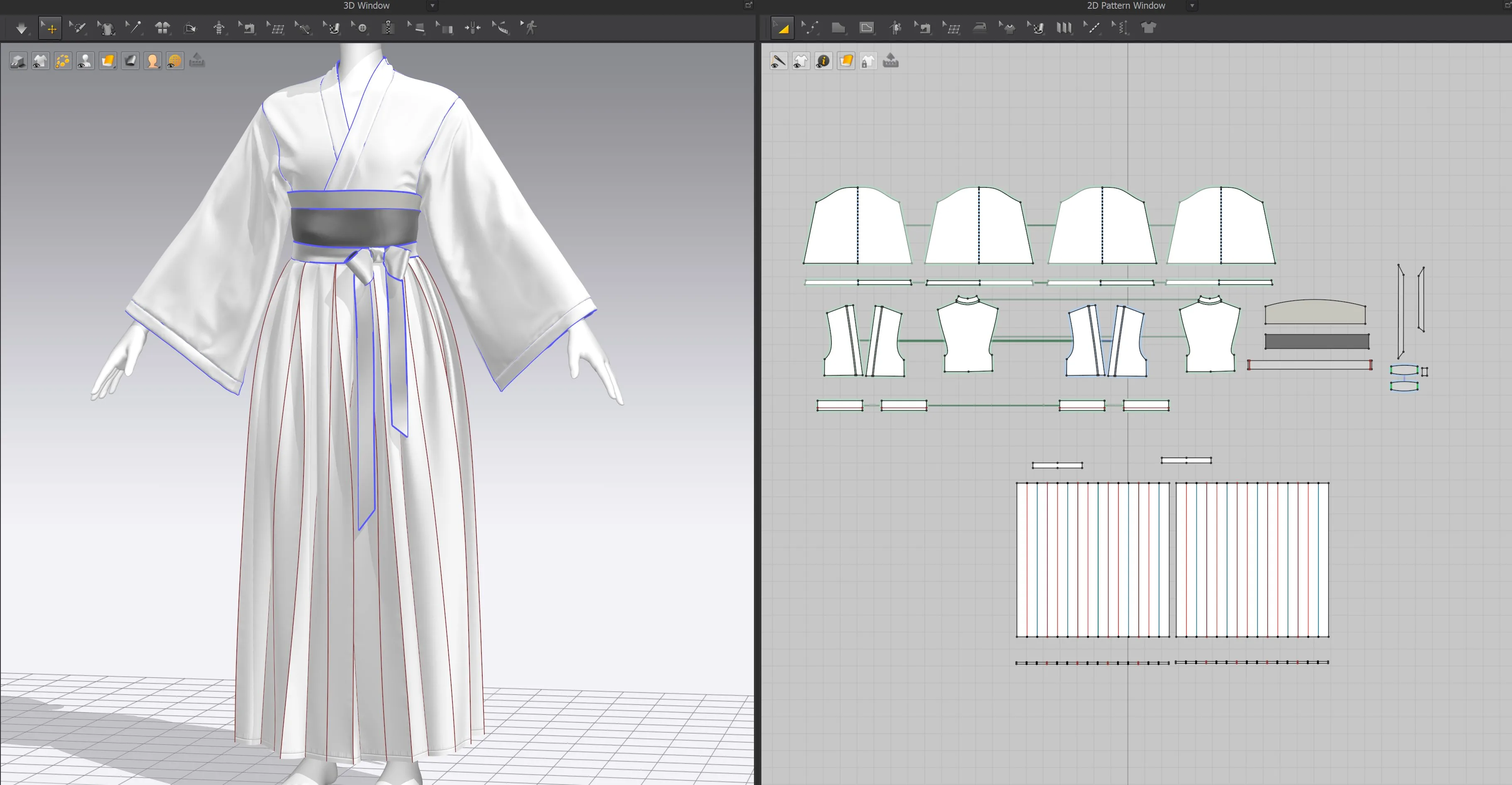Select the Select Mesh brush tool
The height and width of the screenshot is (785, 1512).
78,28
